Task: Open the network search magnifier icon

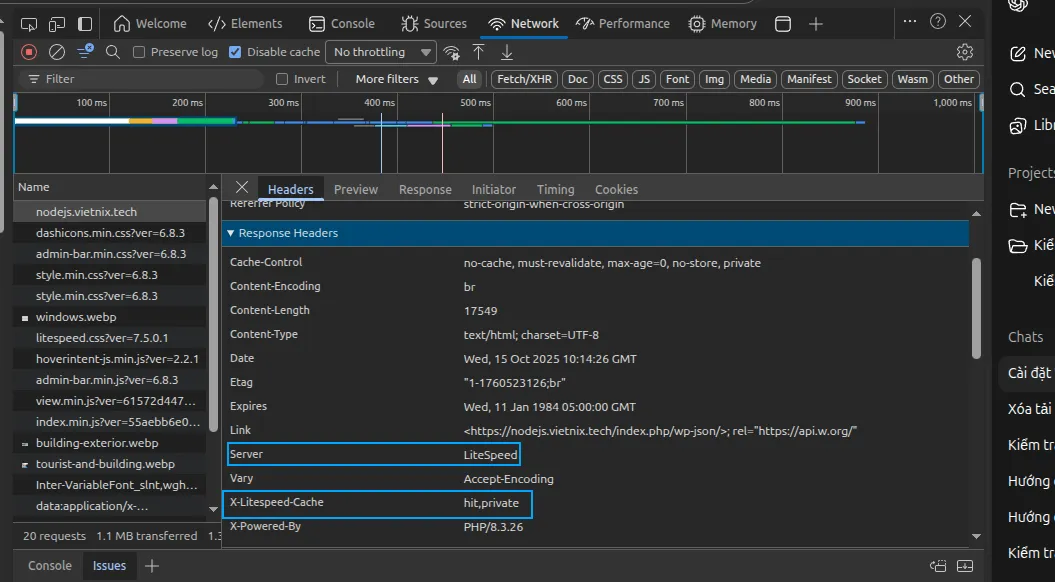Action: click(x=113, y=52)
